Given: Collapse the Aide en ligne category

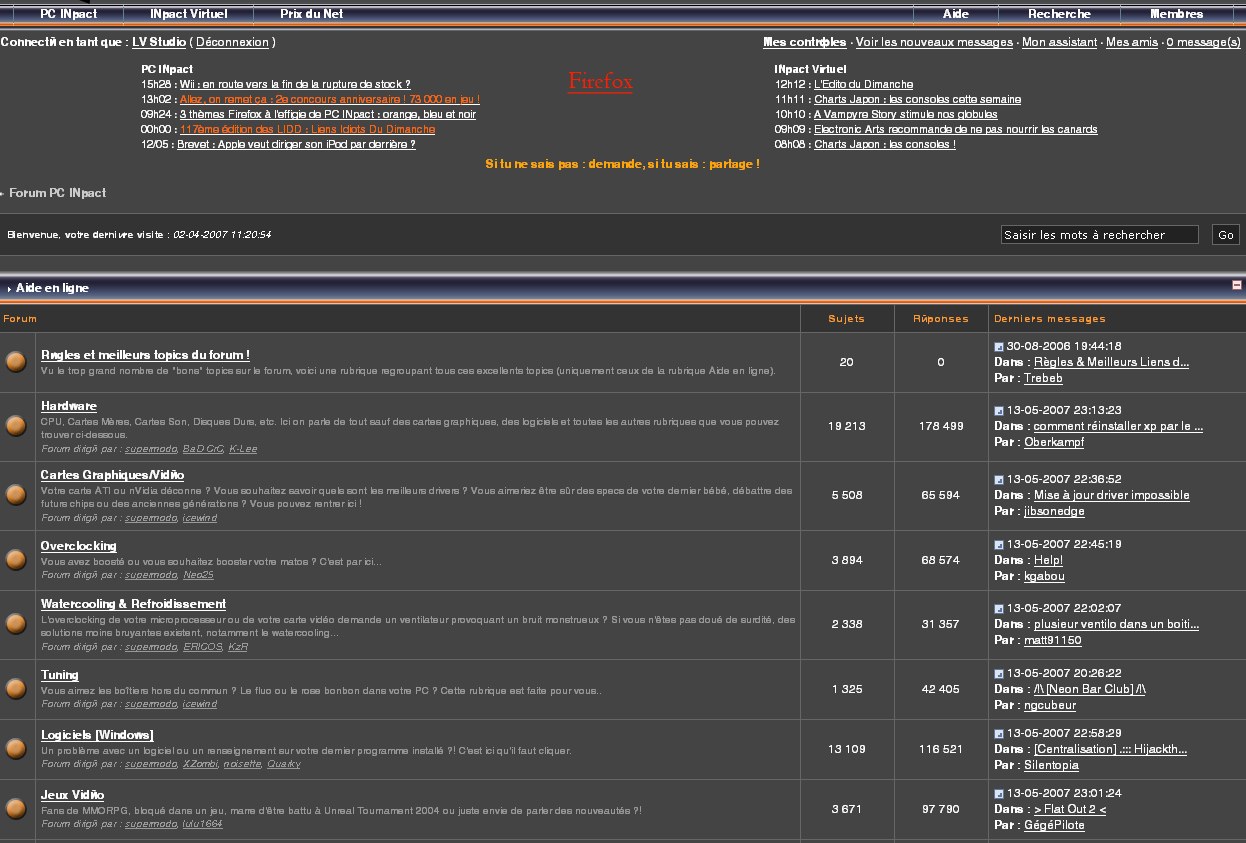Looking at the screenshot, I should tap(1237, 286).
